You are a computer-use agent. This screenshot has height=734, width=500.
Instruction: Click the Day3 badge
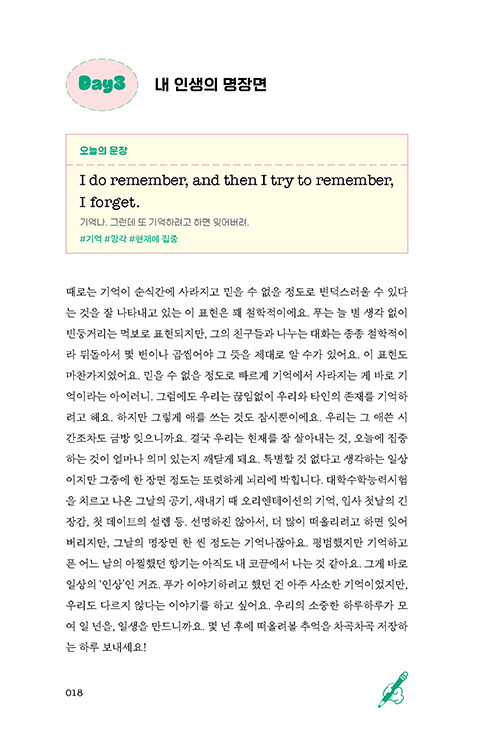pyautogui.click(x=102, y=85)
